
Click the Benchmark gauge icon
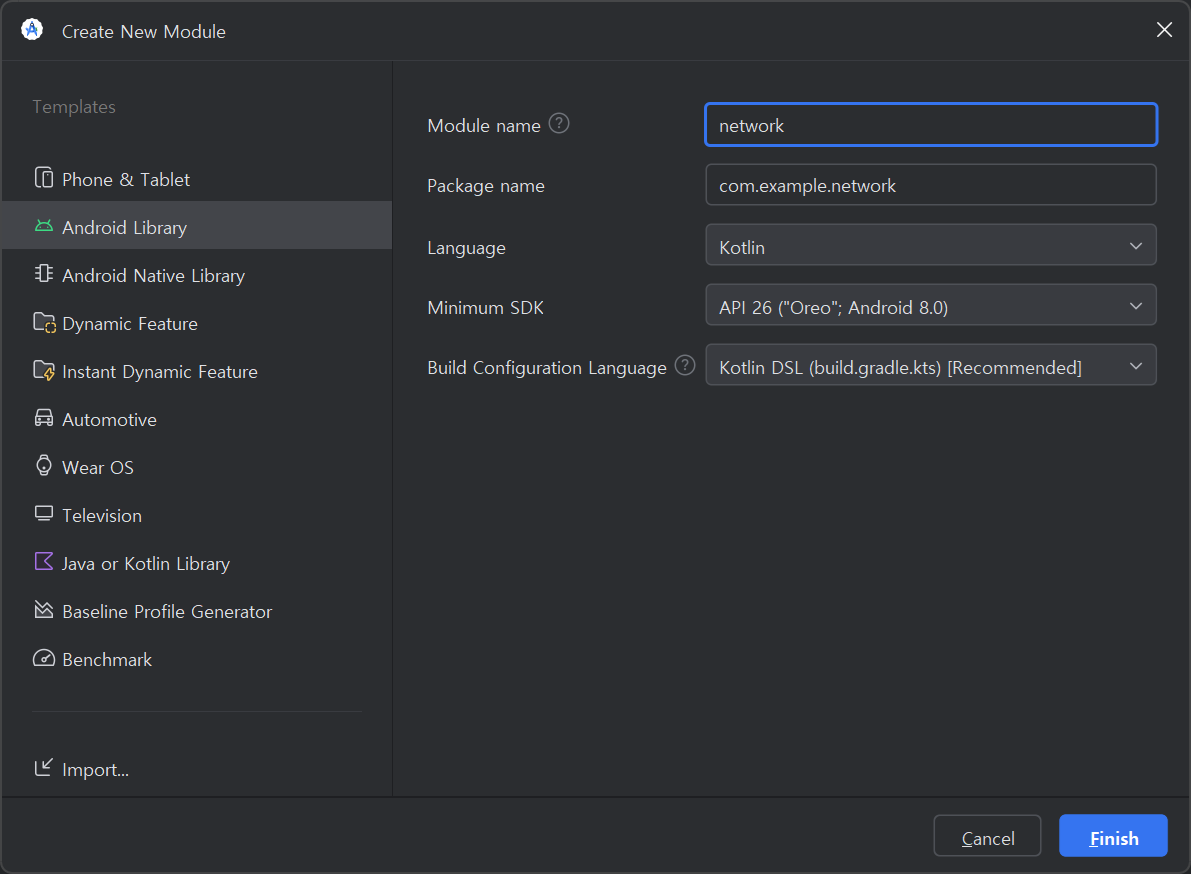pyautogui.click(x=44, y=658)
